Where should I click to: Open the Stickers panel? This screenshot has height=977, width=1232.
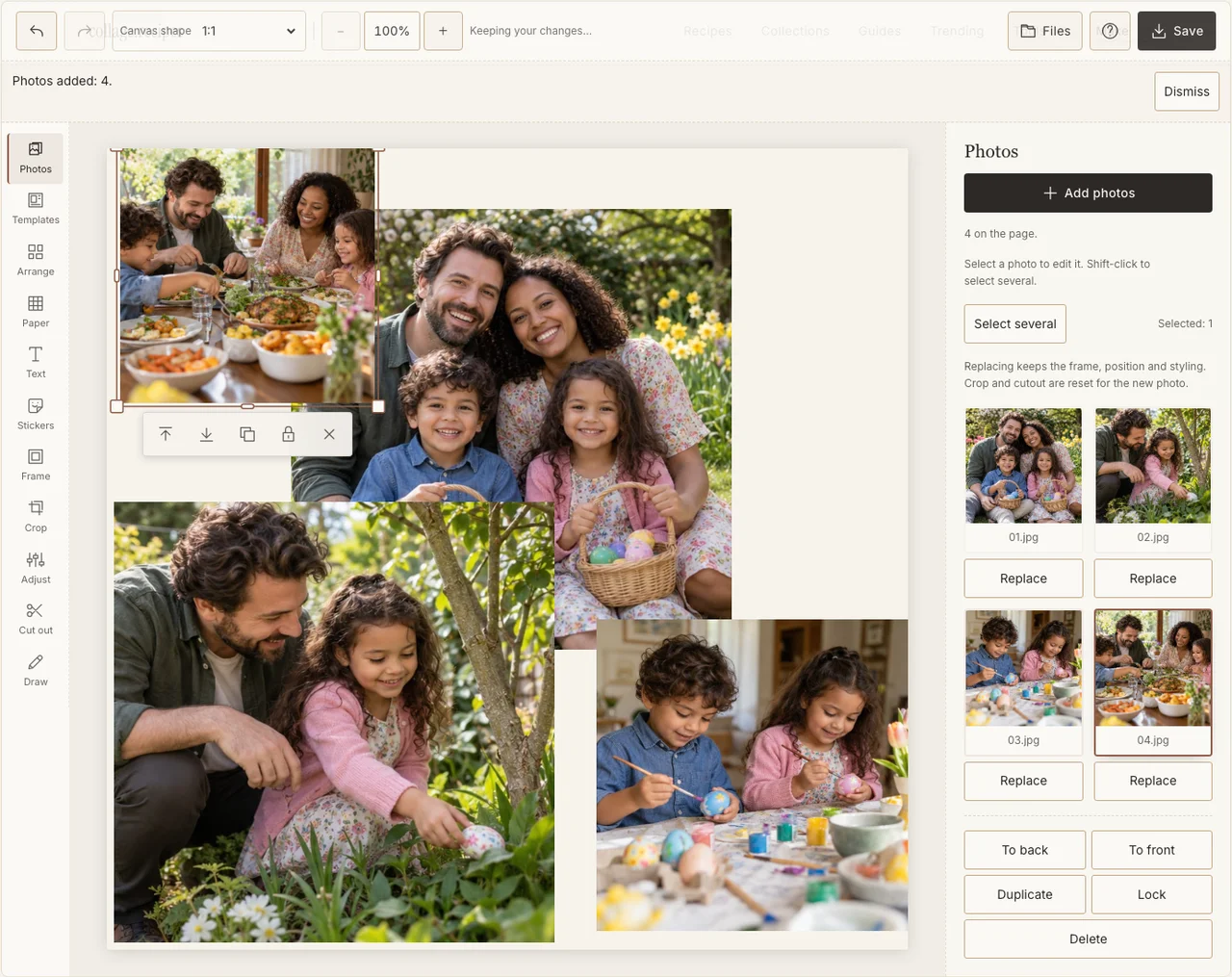point(36,414)
